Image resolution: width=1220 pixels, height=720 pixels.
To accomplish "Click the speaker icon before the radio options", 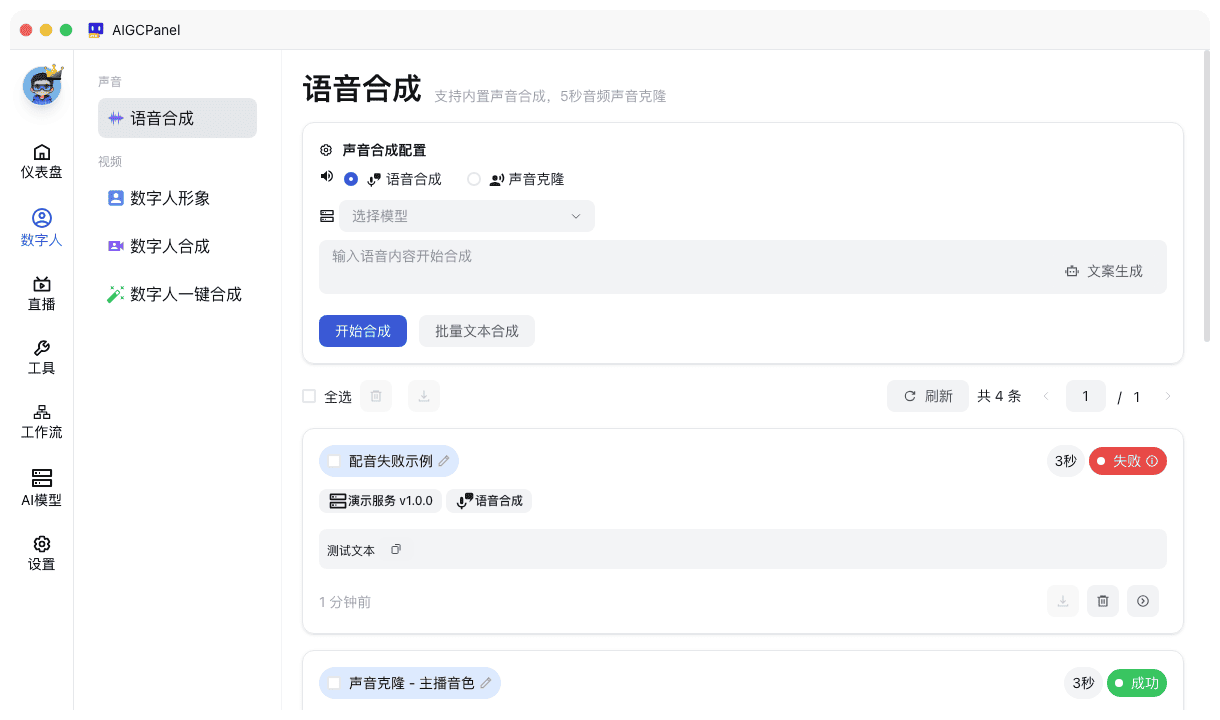I will (x=326, y=177).
